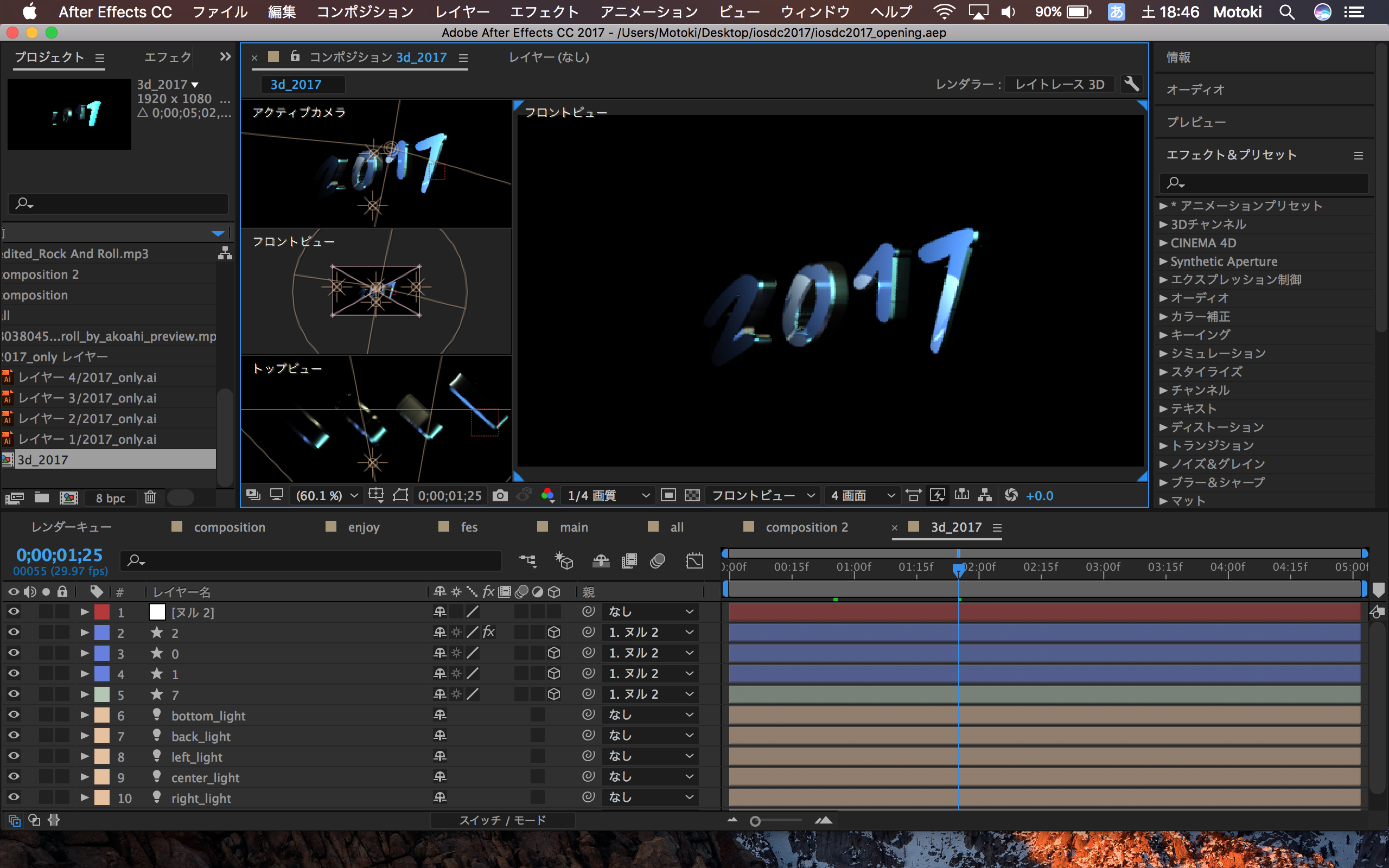Click the flowchart icon in viewer footer

(x=985, y=495)
